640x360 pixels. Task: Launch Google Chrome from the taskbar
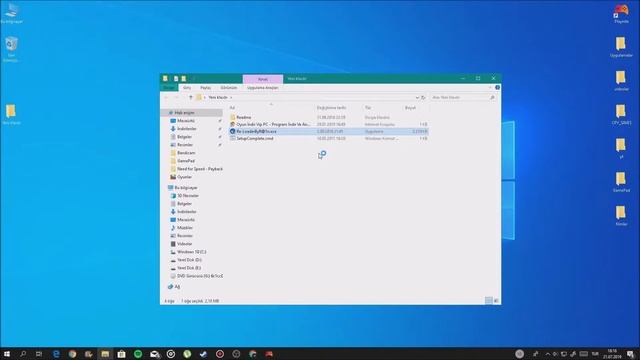pos(72,354)
